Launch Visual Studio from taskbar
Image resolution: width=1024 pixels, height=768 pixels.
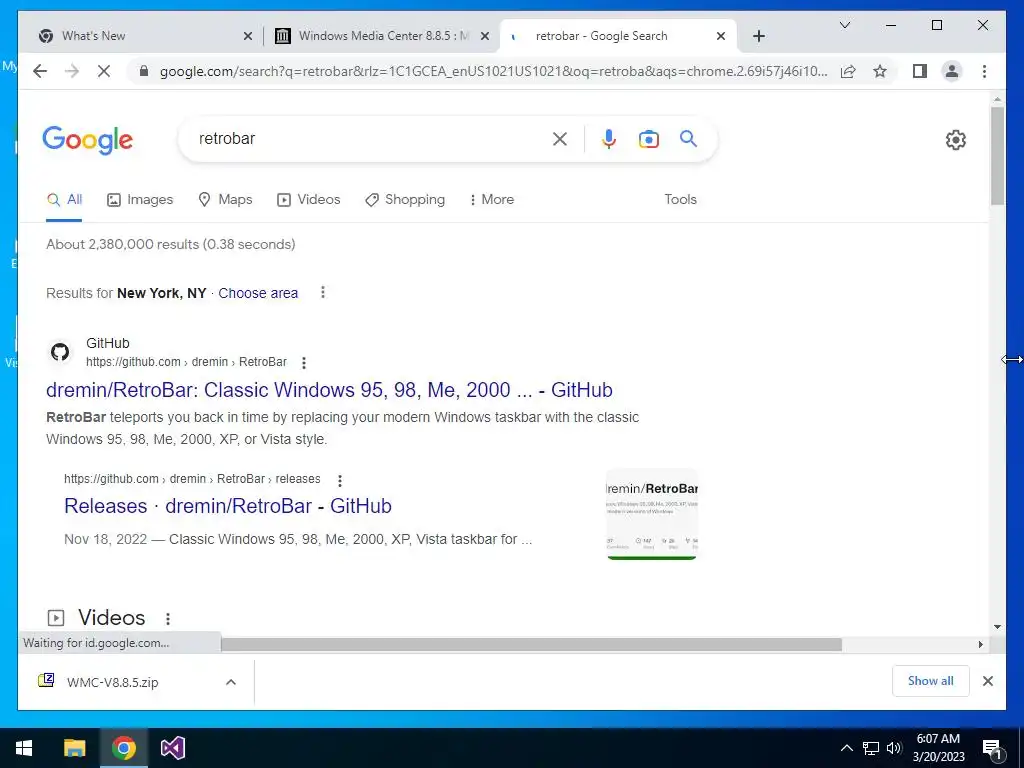173,748
